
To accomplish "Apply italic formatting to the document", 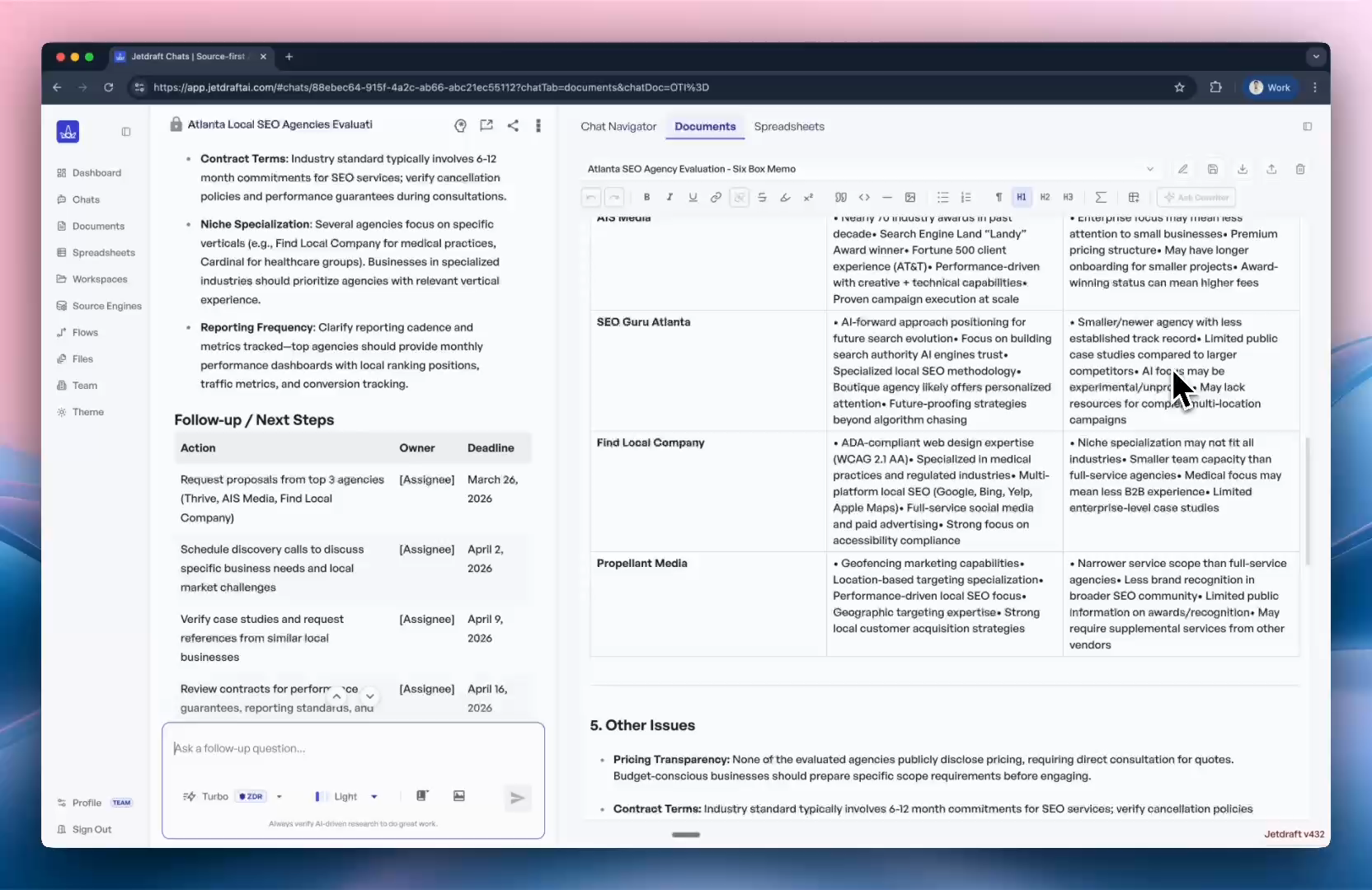I will coord(670,197).
